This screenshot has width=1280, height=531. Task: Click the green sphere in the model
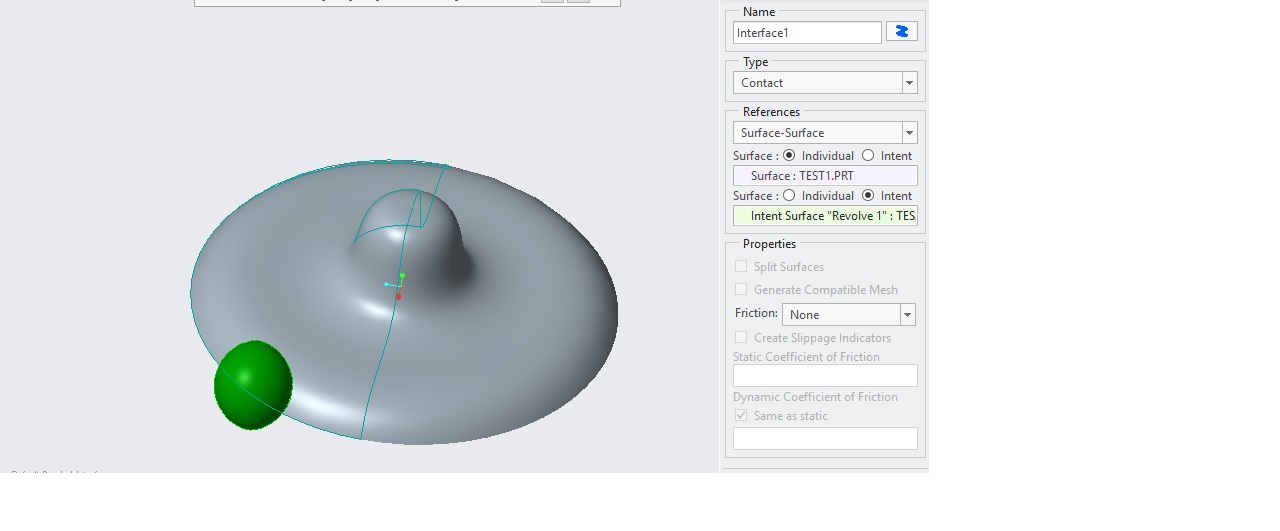pyautogui.click(x=253, y=385)
